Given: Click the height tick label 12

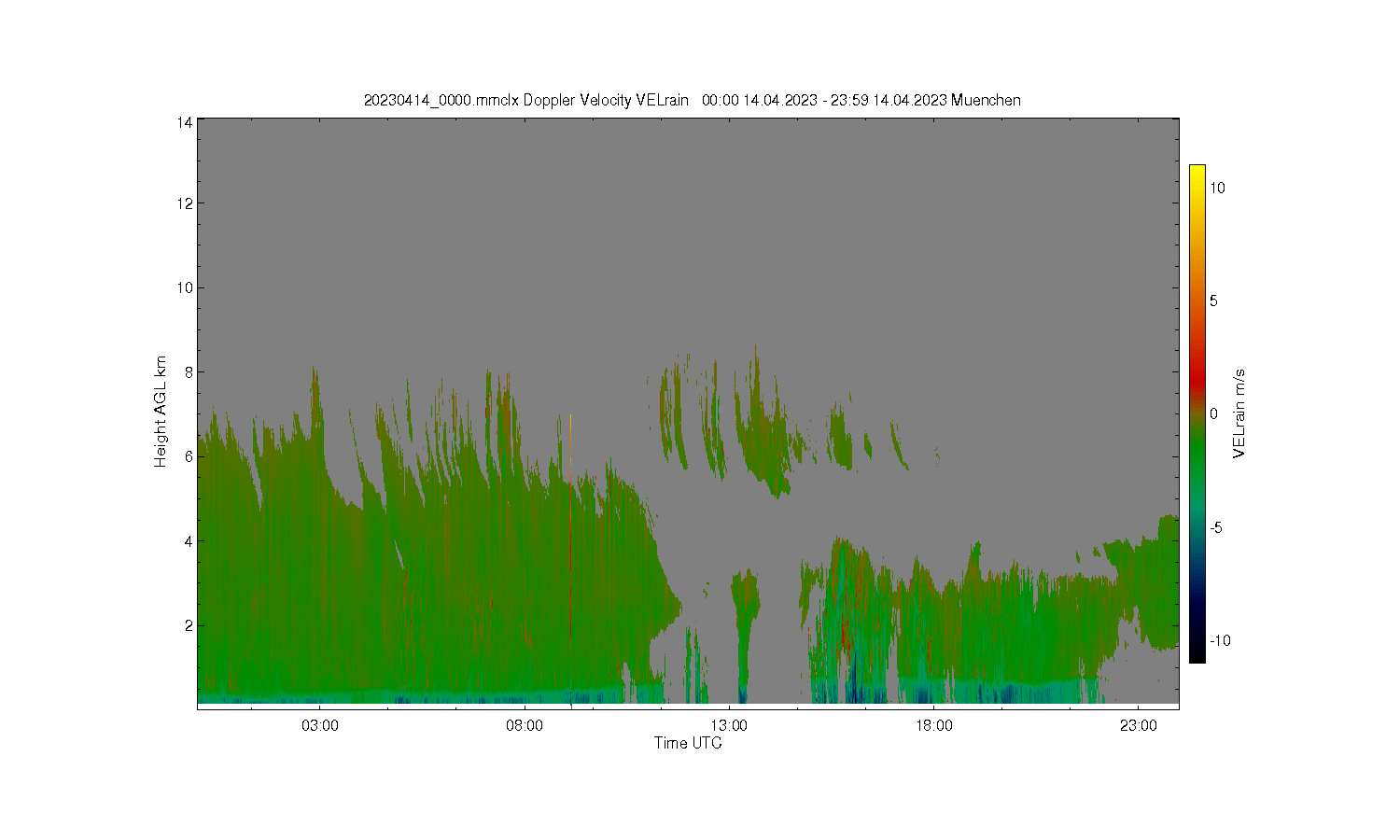Looking at the screenshot, I should pyautogui.click(x=185, y=203).
